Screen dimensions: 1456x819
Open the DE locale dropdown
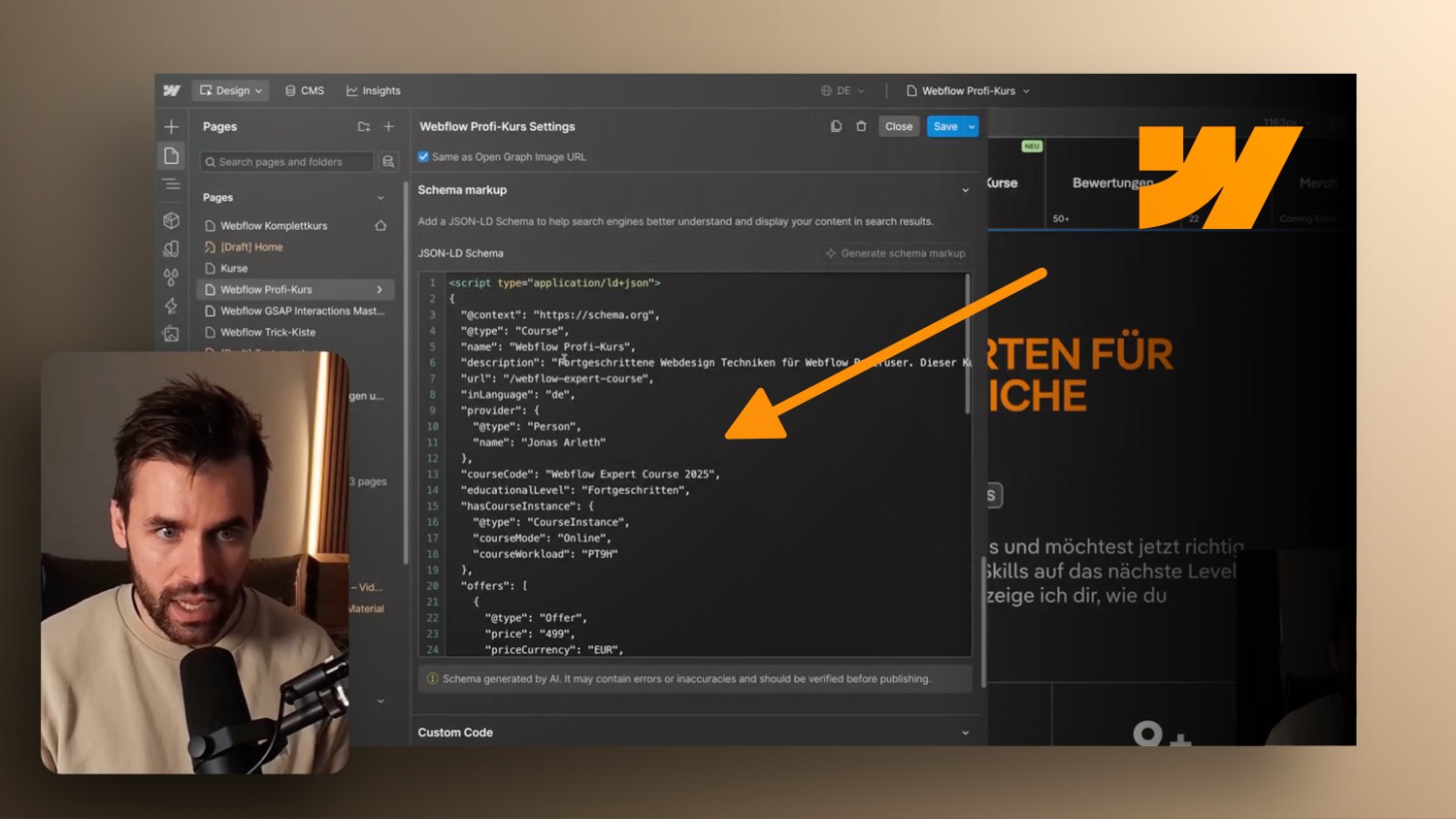[843, 90]
